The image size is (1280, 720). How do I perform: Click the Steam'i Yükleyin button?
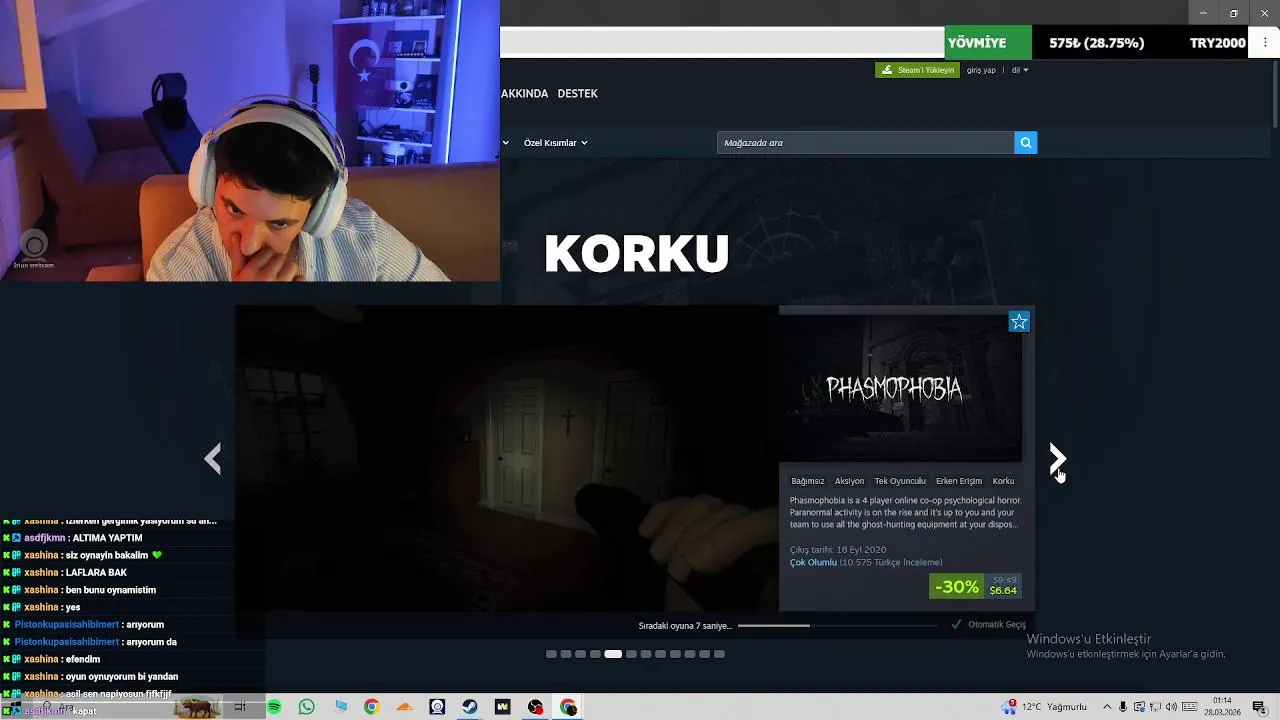[917, 70]
